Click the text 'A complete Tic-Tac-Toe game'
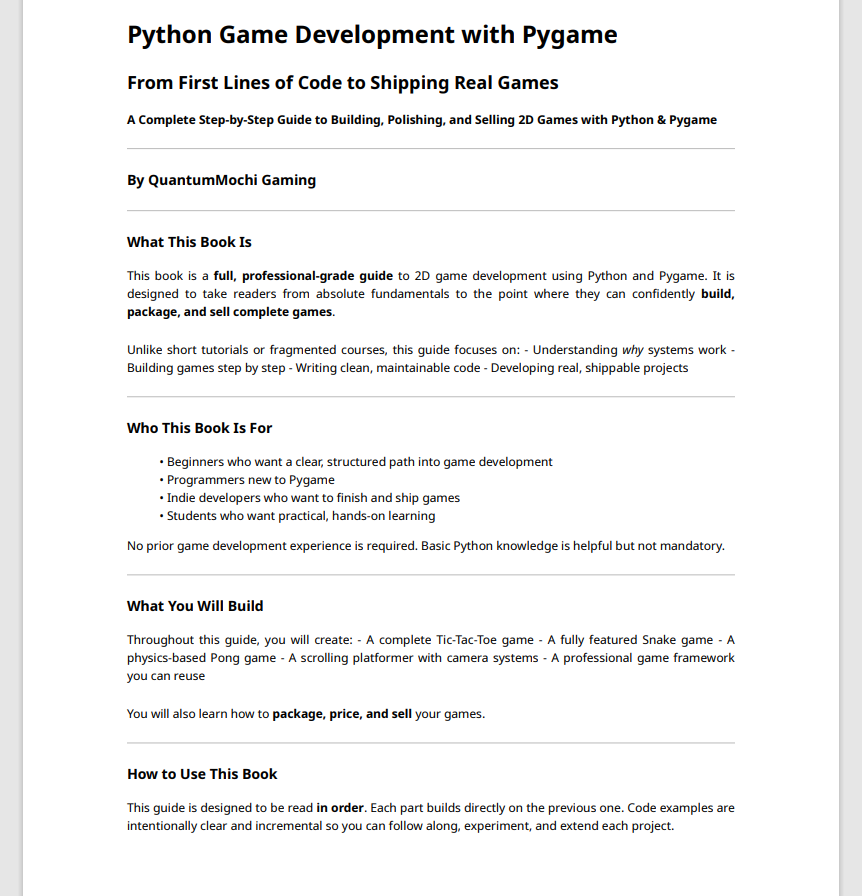This screenshot has width=862, height=896. click(x=450, y=640)
